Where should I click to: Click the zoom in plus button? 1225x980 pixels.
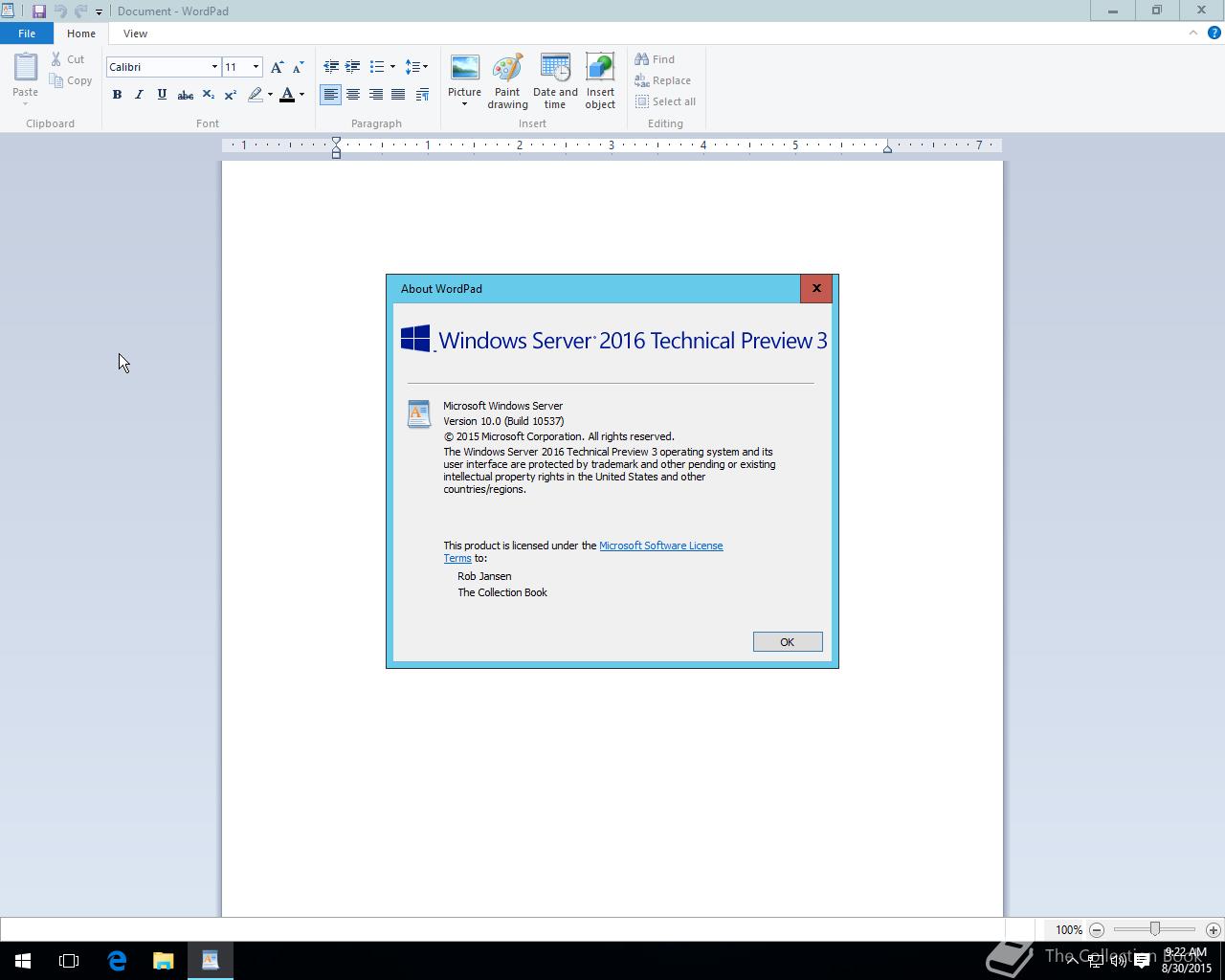click(x=1213, y=929)
